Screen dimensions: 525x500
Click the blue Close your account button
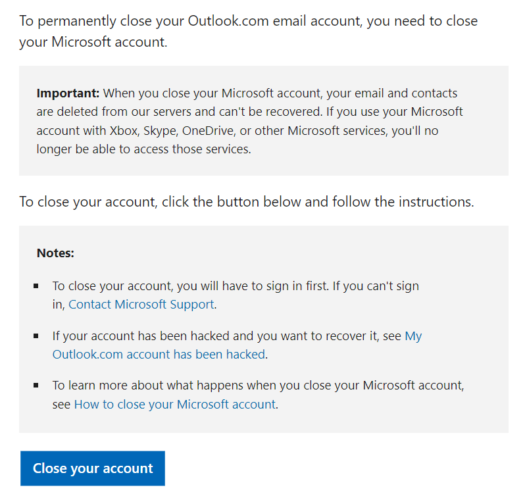[92, 468]
